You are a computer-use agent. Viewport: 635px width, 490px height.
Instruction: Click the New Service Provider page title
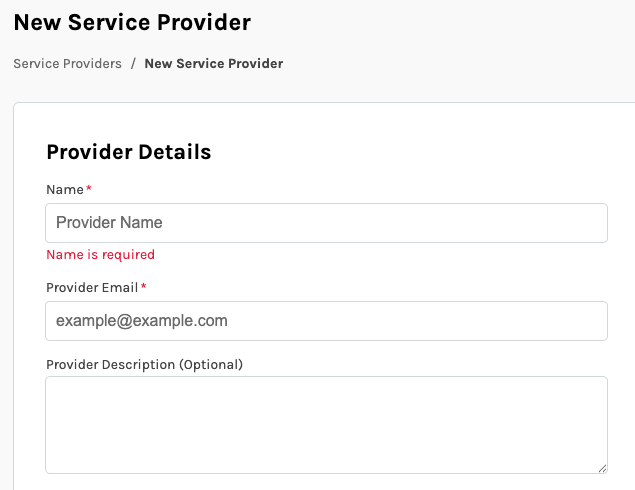coord(132,21)
